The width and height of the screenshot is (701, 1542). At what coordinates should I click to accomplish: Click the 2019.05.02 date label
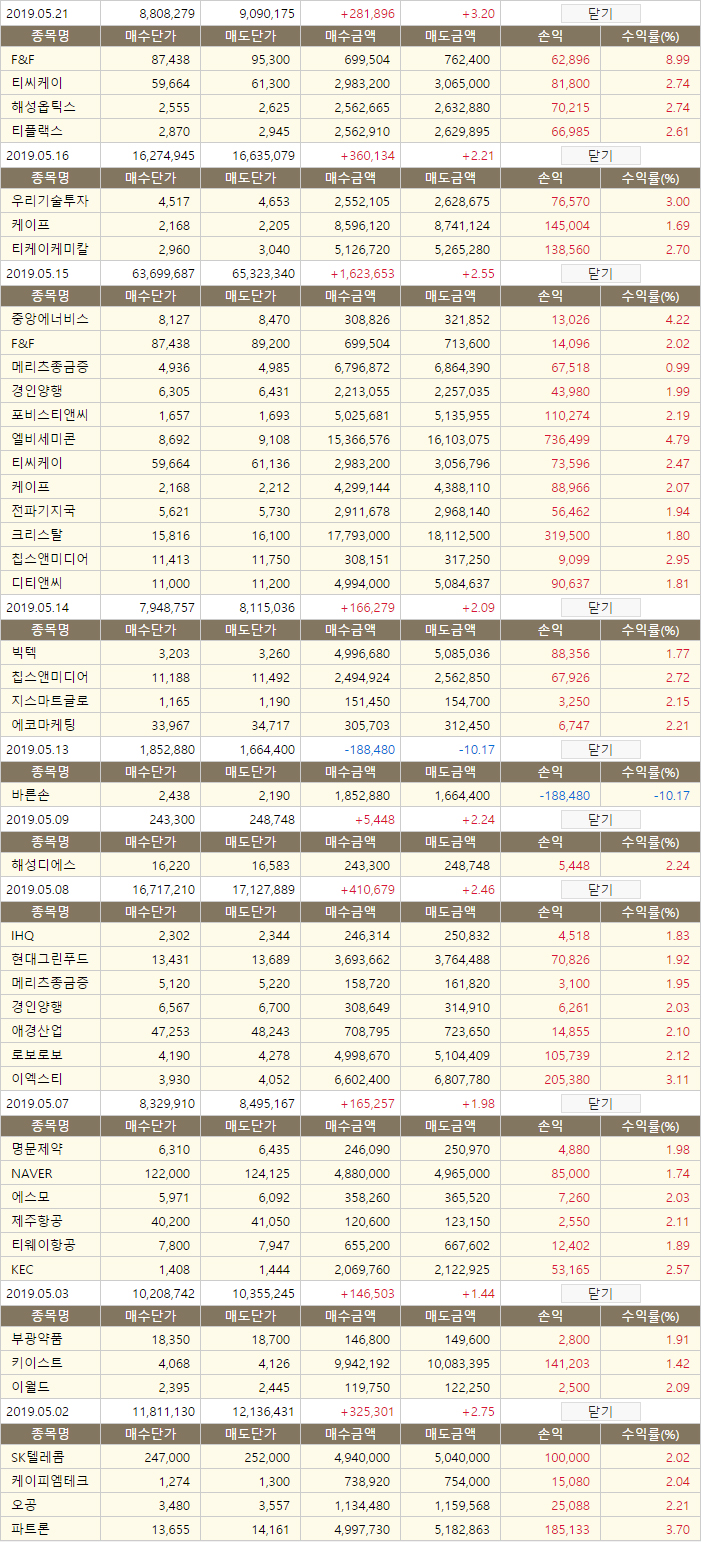point(38,1412)
